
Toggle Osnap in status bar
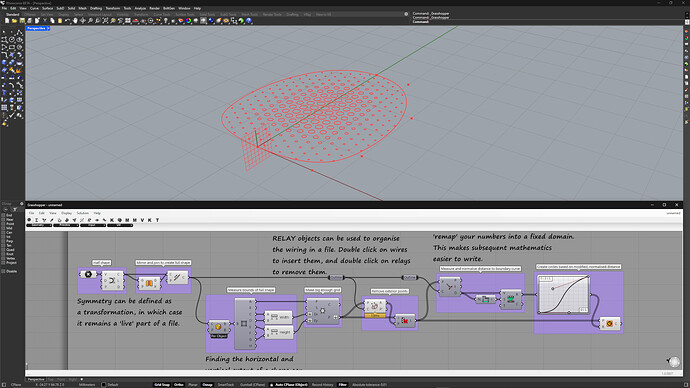pos(207,384)
